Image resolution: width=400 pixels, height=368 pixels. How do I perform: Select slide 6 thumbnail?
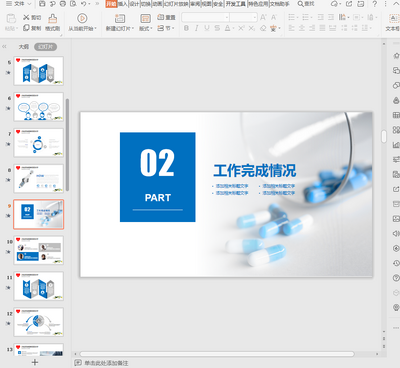39,107
